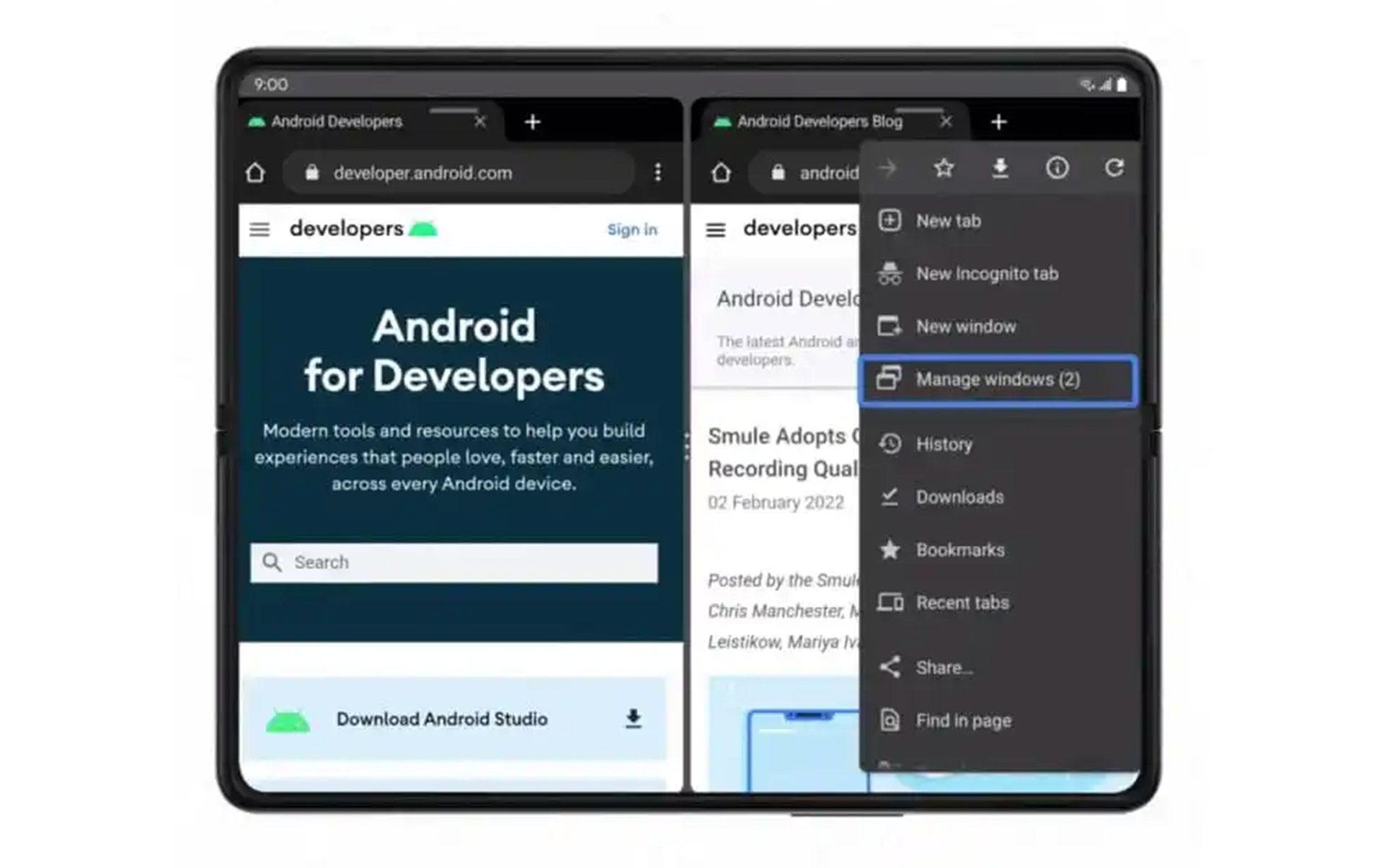The height and width of the screenshot is (868, 1384).
Task: Choose New window in the menu
Action: click(x=999, y=327)
